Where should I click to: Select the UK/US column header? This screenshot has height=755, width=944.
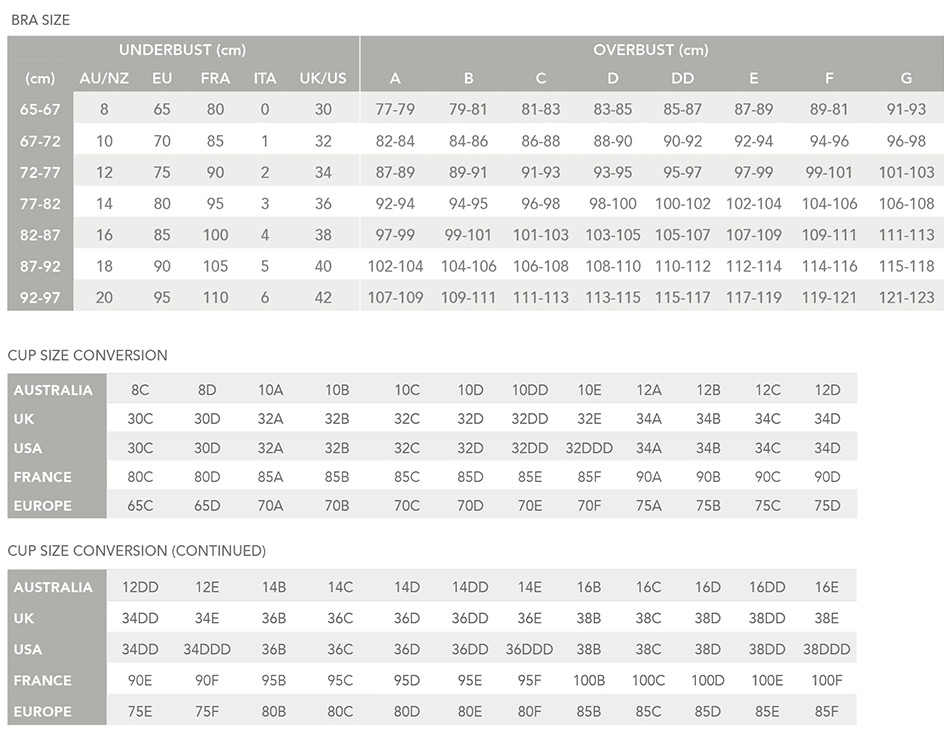[323, 78]
